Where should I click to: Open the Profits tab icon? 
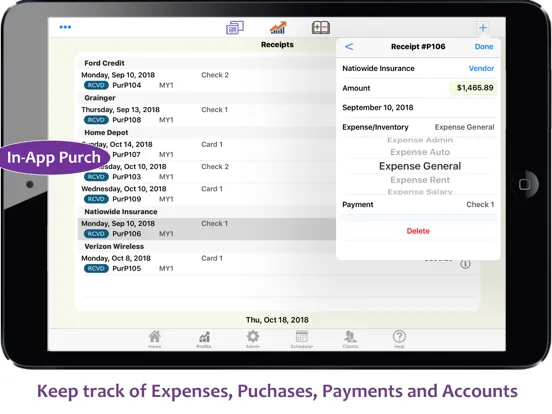[x=204, y=339]
